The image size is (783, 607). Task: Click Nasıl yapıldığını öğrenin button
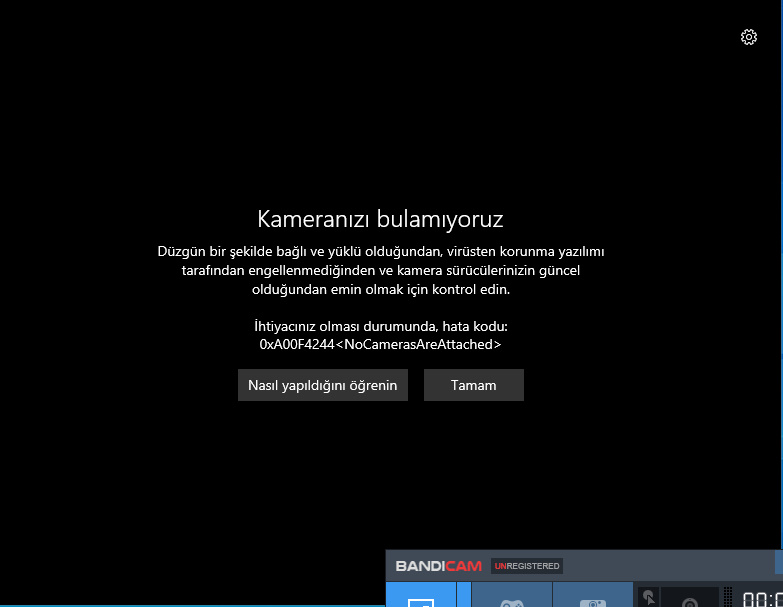(x=322, y=385)
